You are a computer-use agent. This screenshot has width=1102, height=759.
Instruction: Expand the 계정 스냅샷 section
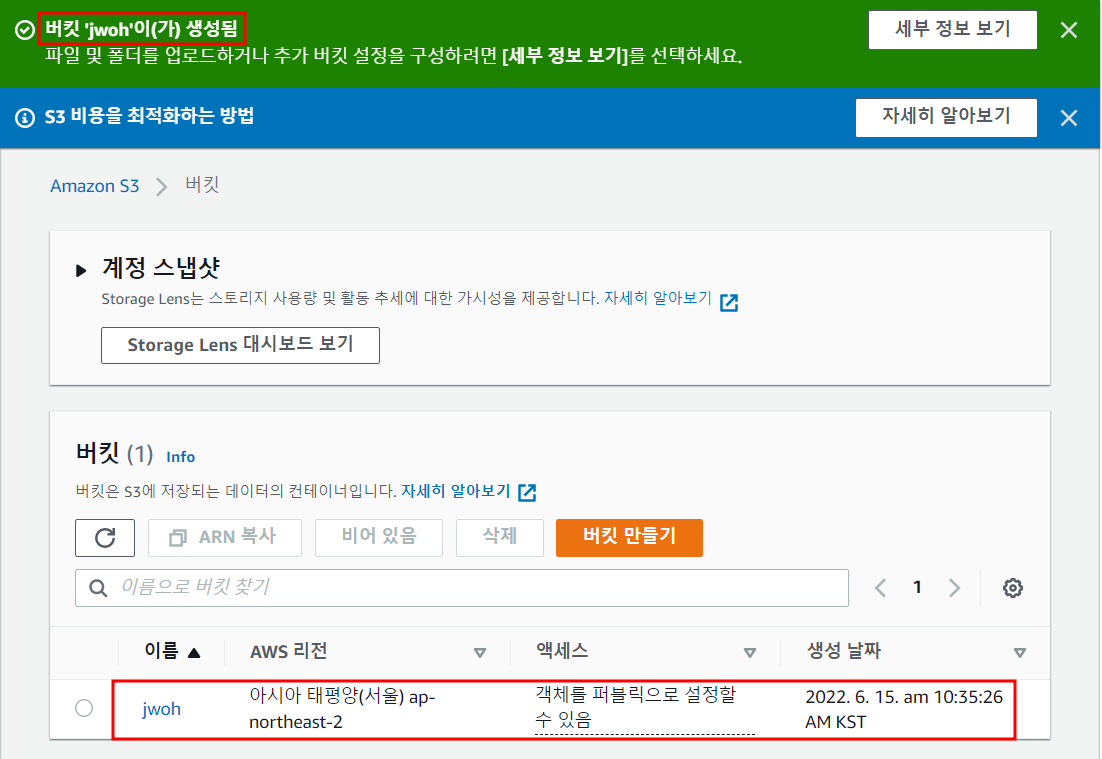81,270
